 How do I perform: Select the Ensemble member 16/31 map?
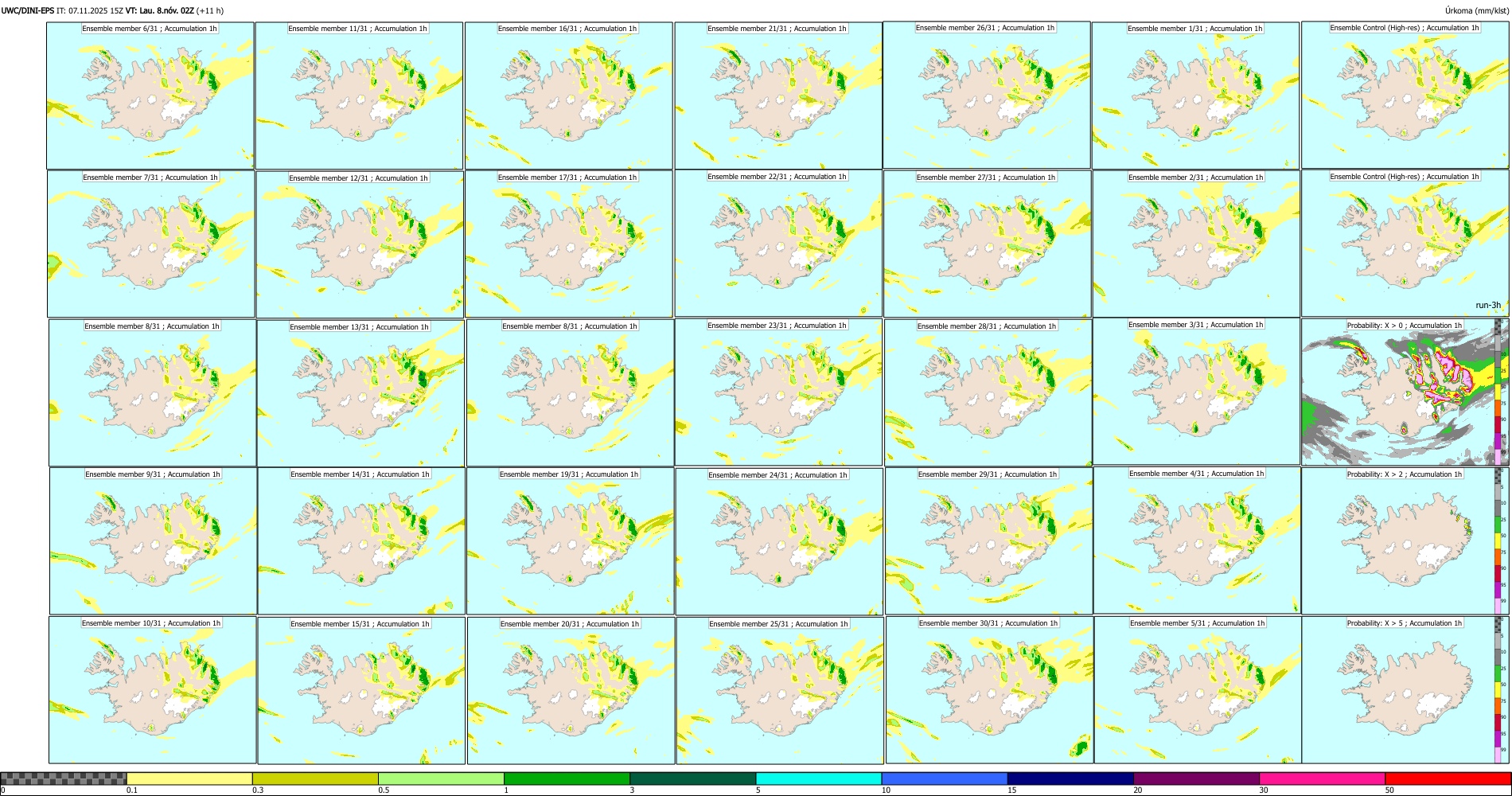tap(568, 96)
